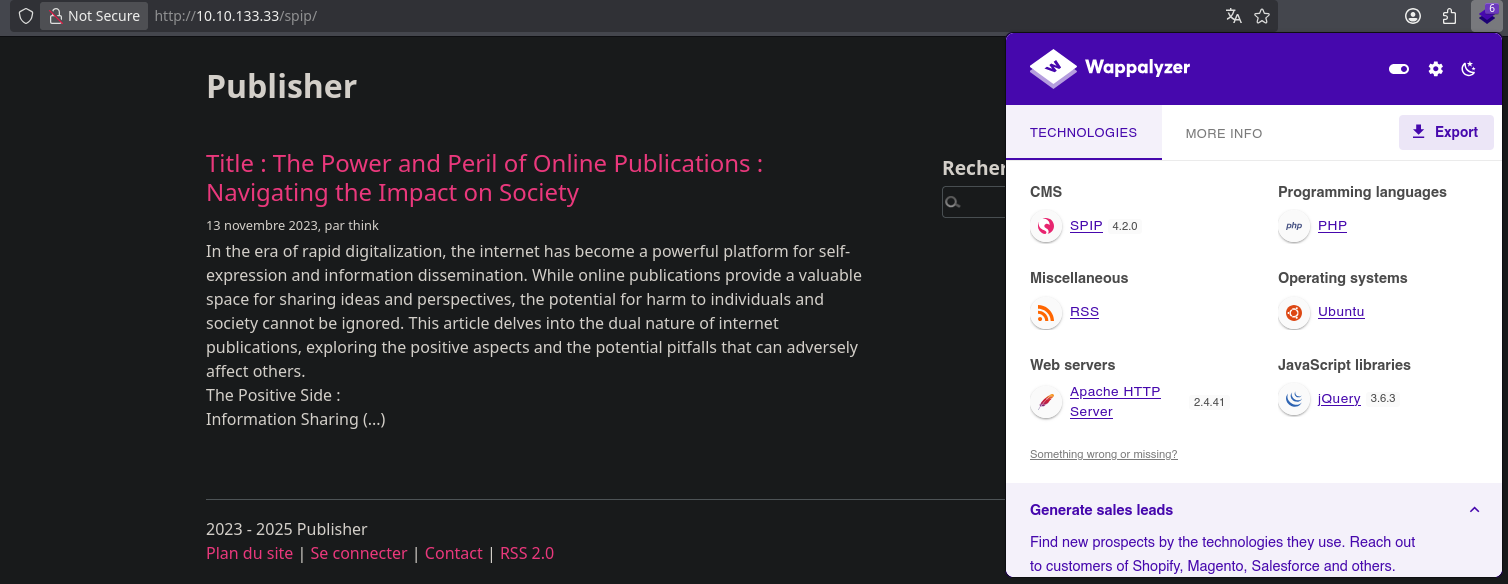Image resolution: width=1508 pixels, height=584 pixels.
Task: Click the SPIP CMS logo icon
Action: 1045,227
